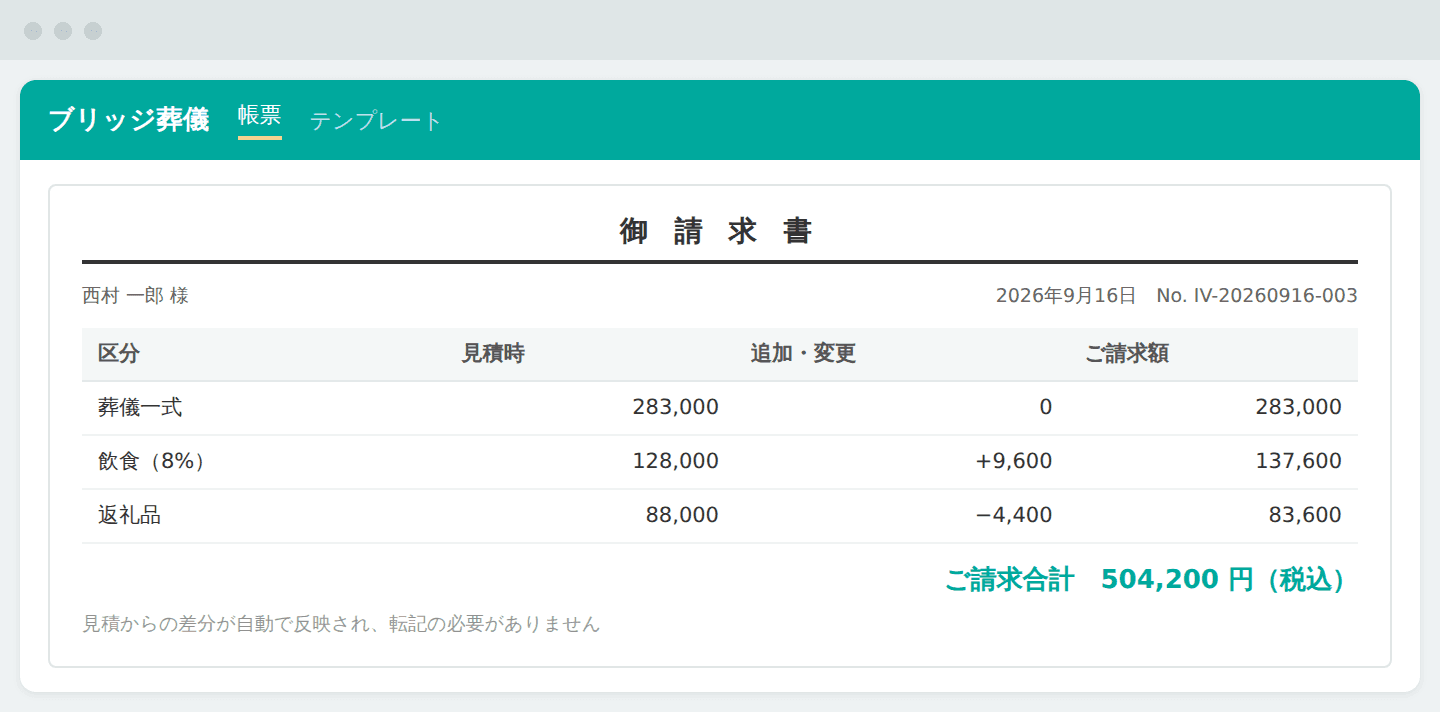Click the 追加・変更 column header
1440x712 pixels.
(x=803, y=354)
